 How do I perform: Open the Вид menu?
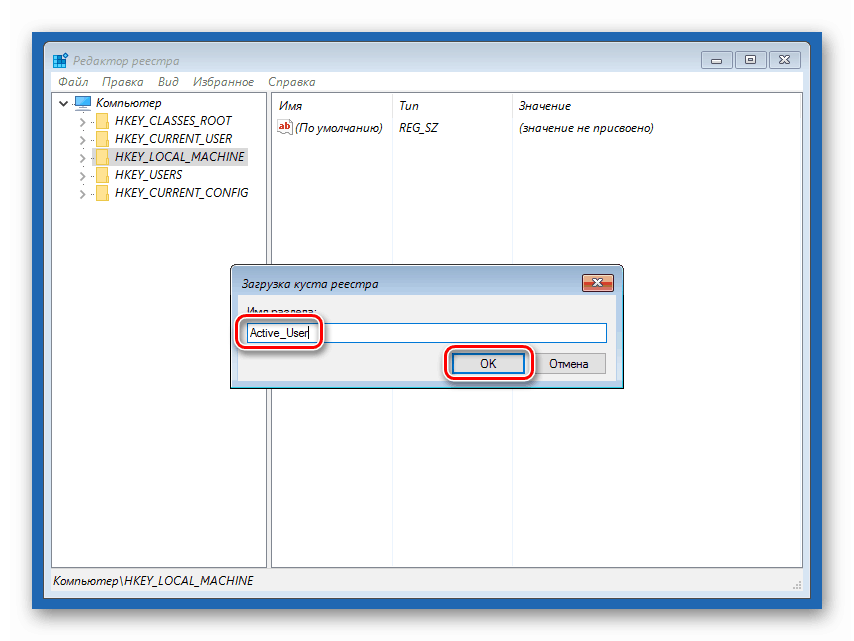coord(168,82)
